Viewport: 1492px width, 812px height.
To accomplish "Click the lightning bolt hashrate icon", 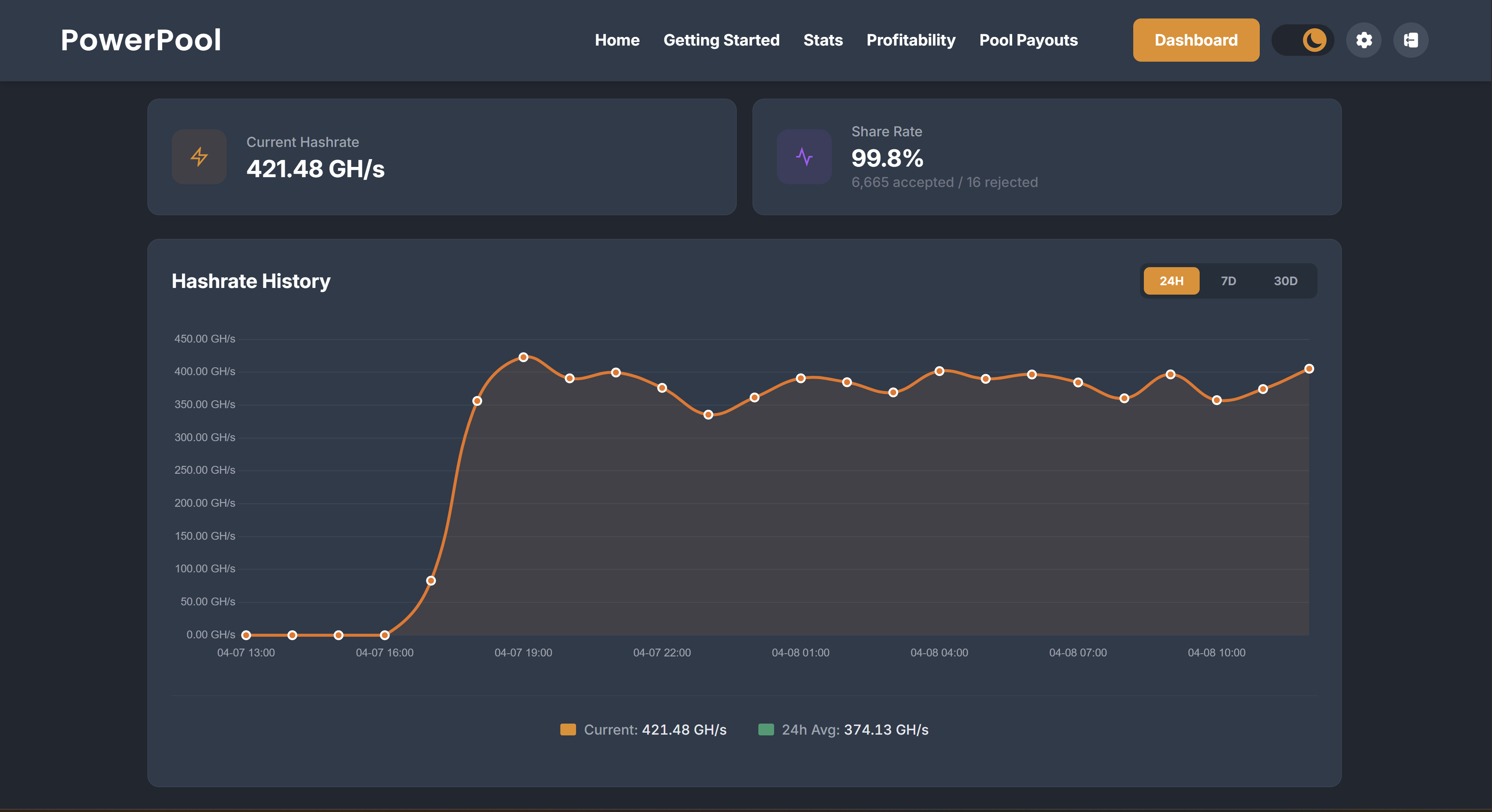I will 199,156.
